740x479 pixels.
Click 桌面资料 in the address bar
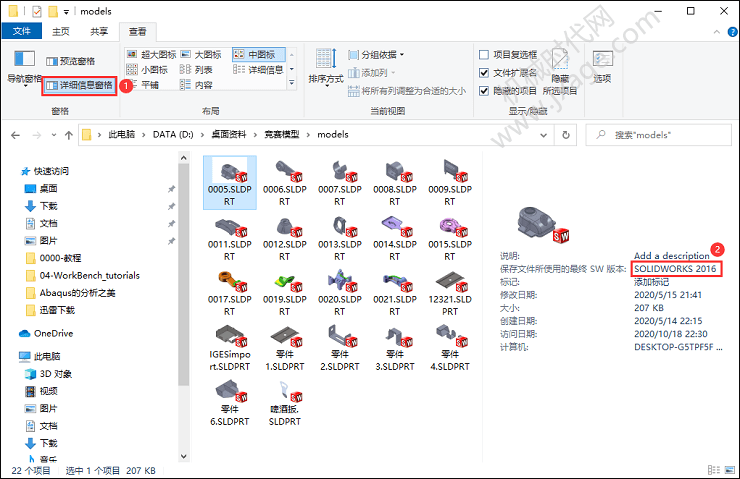point(229,134)
